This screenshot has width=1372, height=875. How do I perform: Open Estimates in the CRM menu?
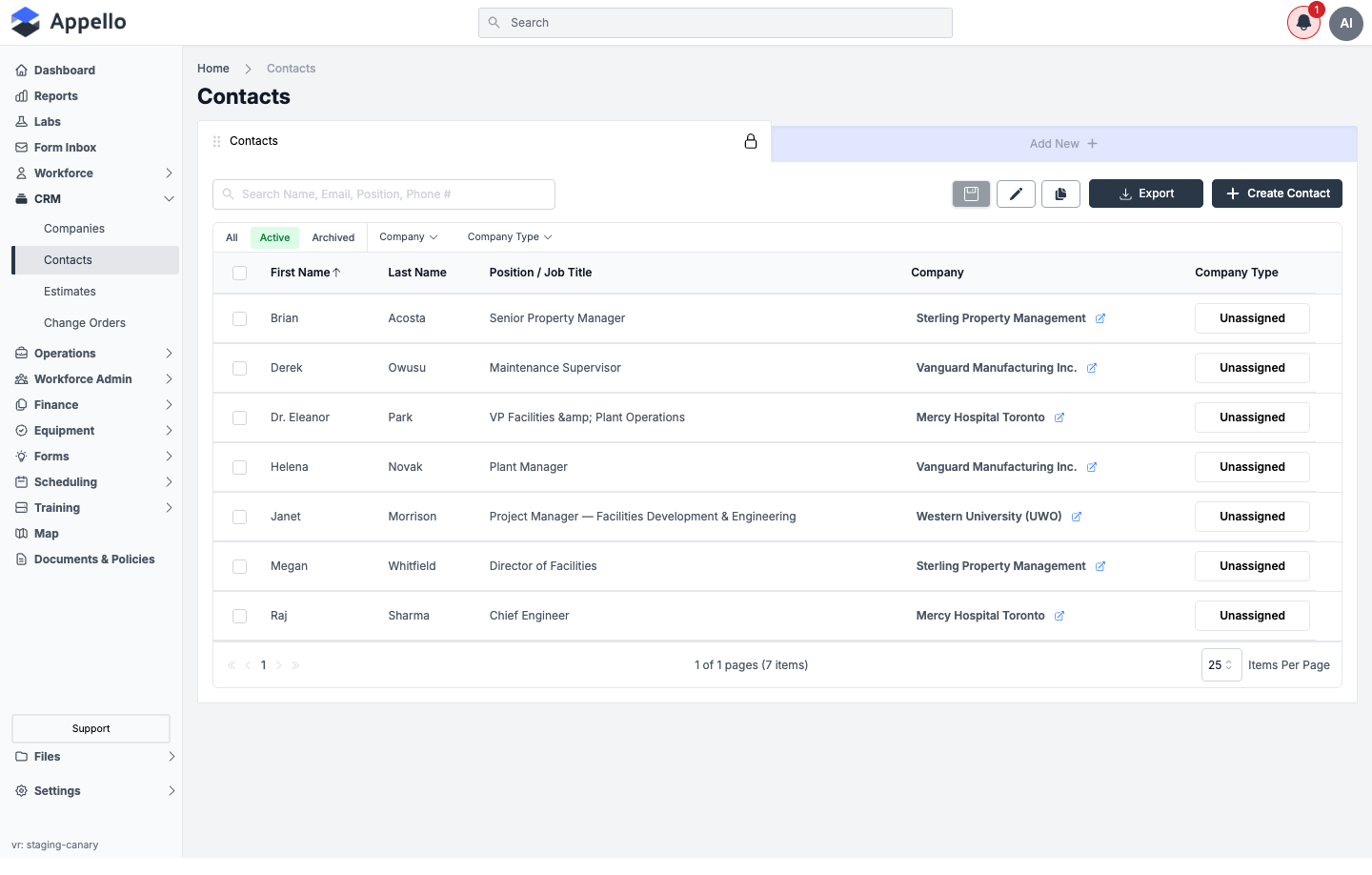70,292
